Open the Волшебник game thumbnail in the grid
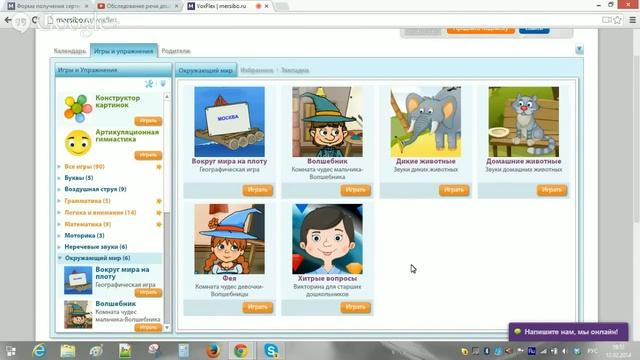This screenshot has height=360, width=640. click(x=327, y=122)
